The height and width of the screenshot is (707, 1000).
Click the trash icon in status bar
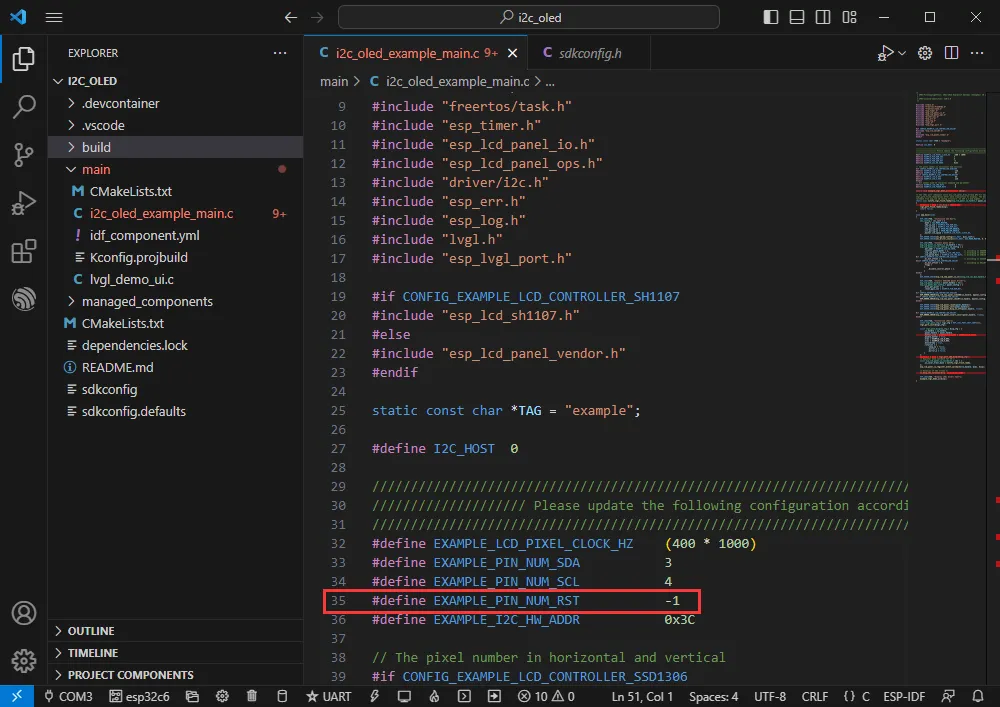click(x=252, y=696)
